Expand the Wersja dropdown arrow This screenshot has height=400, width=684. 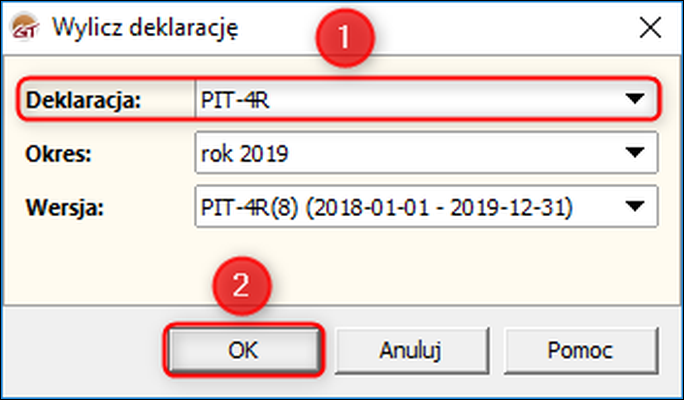635,206
